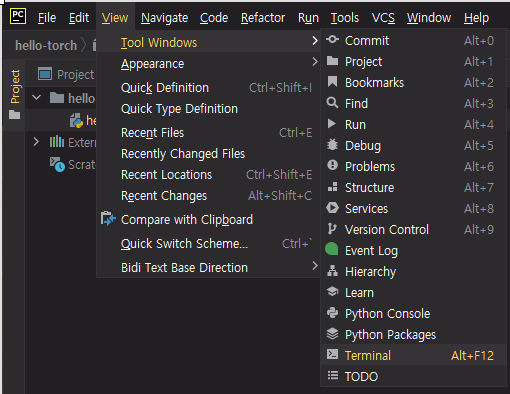The height and width of the screenshot is (394, 510).
Task: Open the Refactor menu
Action: [x=263, y=18]
